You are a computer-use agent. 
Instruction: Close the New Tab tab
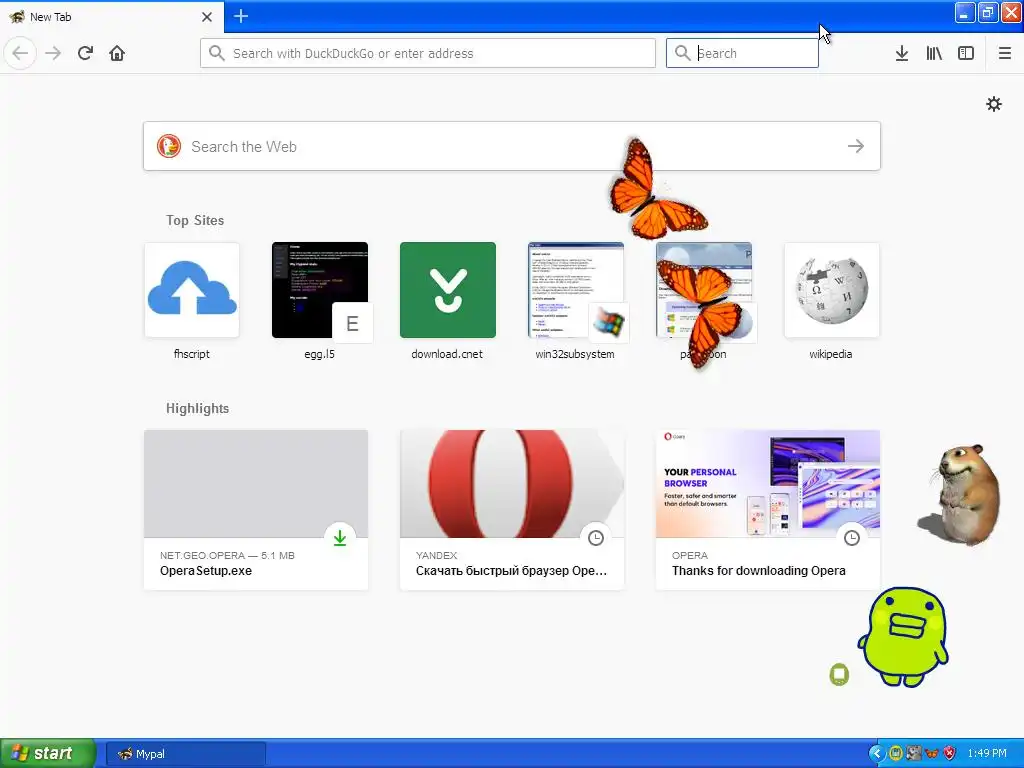(207, 17)
